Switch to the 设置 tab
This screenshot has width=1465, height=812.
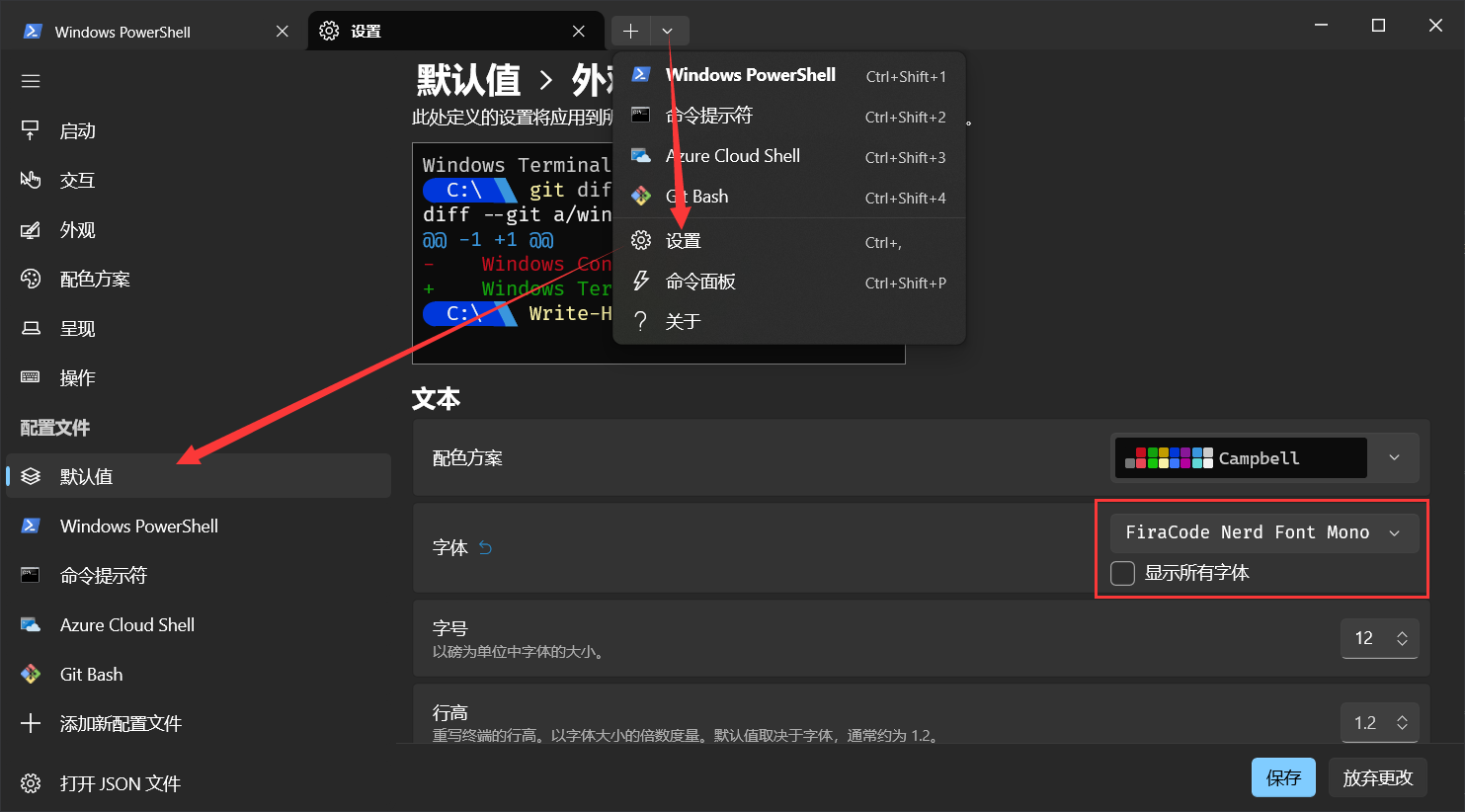coord(454,32)
